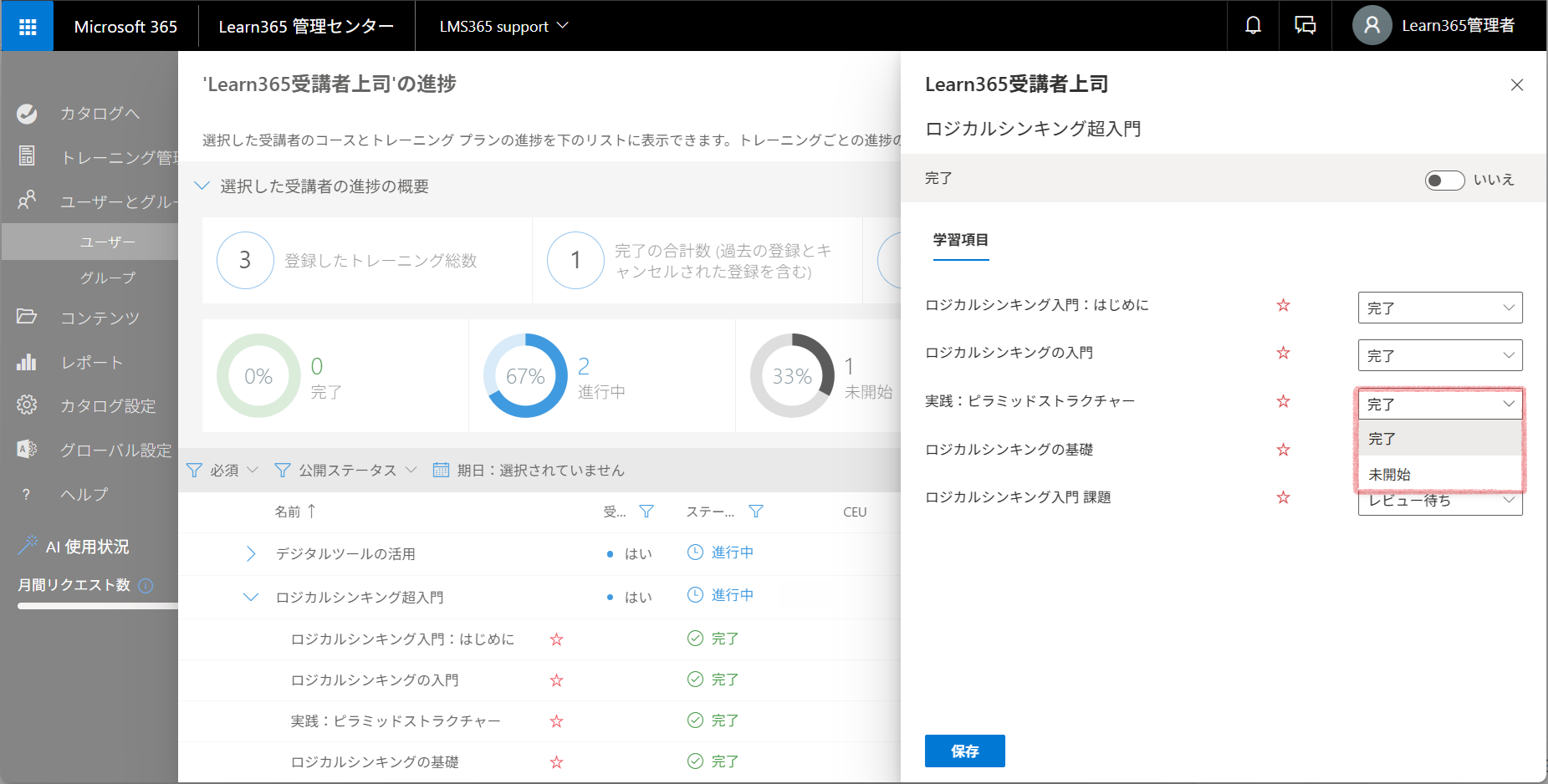Collapse the ロジカルシンキング超入門 row

tap(251, 597)
